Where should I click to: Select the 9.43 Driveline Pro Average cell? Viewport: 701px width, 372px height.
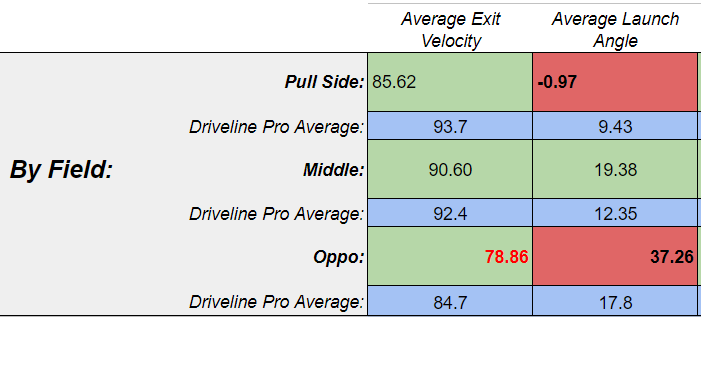coord(615,126)
